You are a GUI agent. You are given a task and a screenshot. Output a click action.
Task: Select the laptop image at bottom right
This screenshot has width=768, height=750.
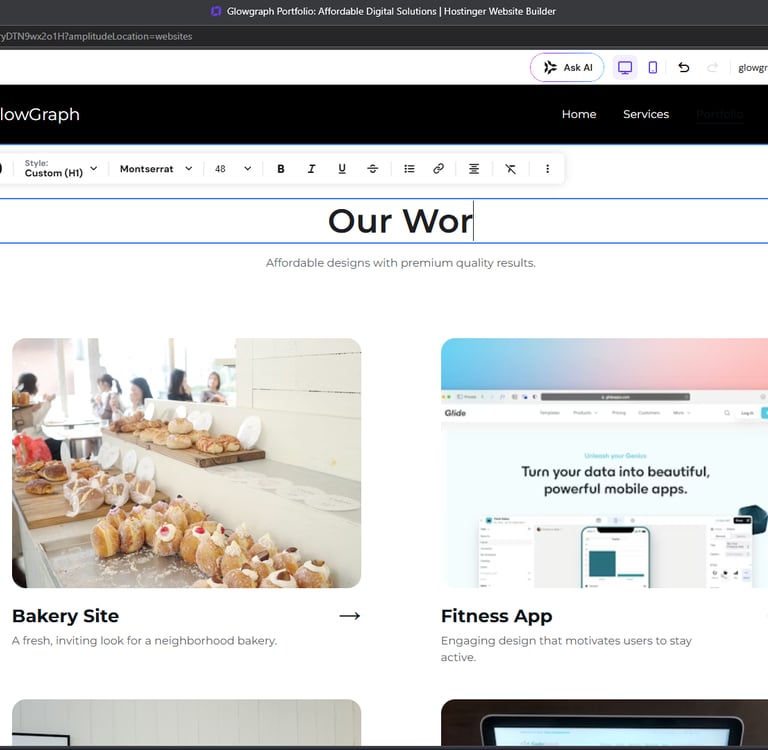pyautogui.click(x=604, y=723)
